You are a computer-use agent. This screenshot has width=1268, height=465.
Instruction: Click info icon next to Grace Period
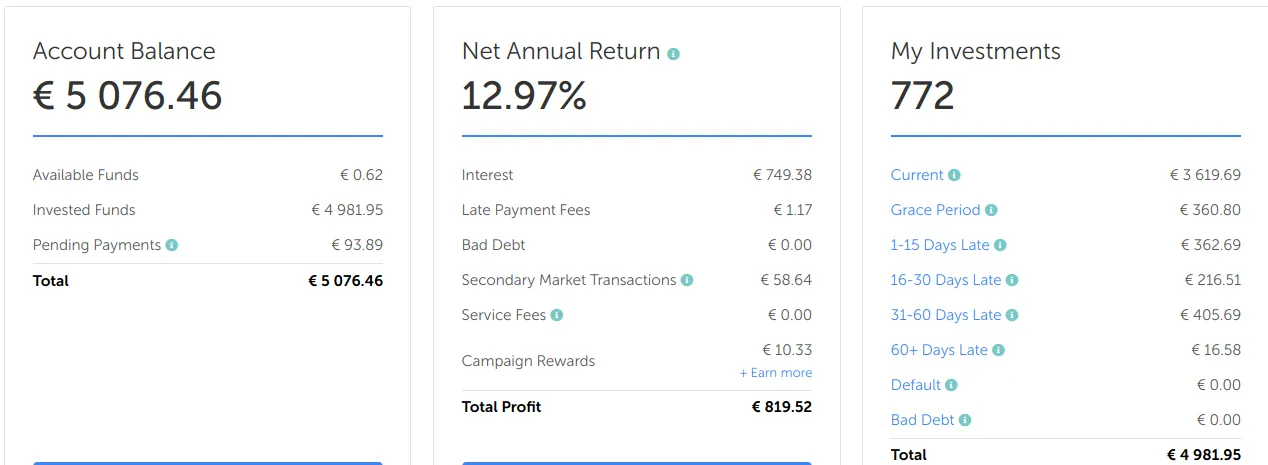991,210
